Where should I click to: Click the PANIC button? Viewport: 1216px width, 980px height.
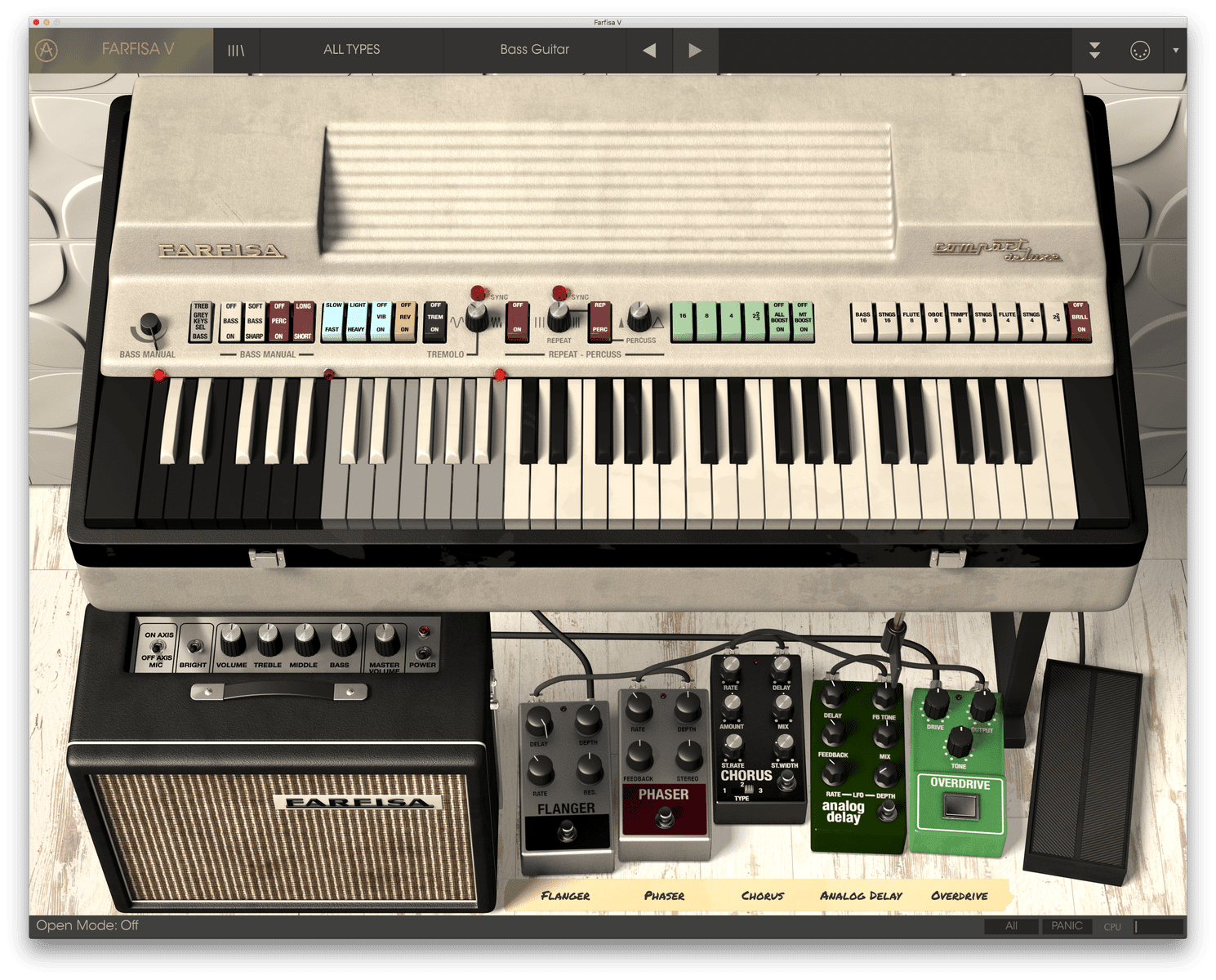coord(1067,926)
